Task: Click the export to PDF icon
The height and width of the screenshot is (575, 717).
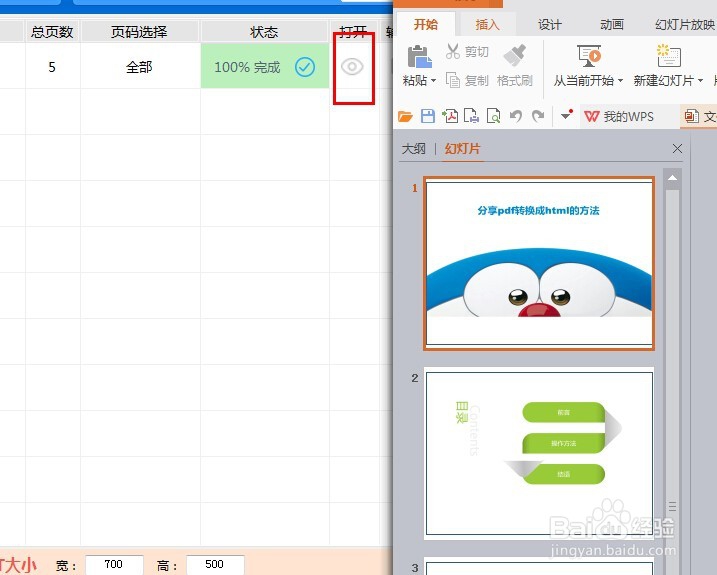Action: (x=450, y=116)
